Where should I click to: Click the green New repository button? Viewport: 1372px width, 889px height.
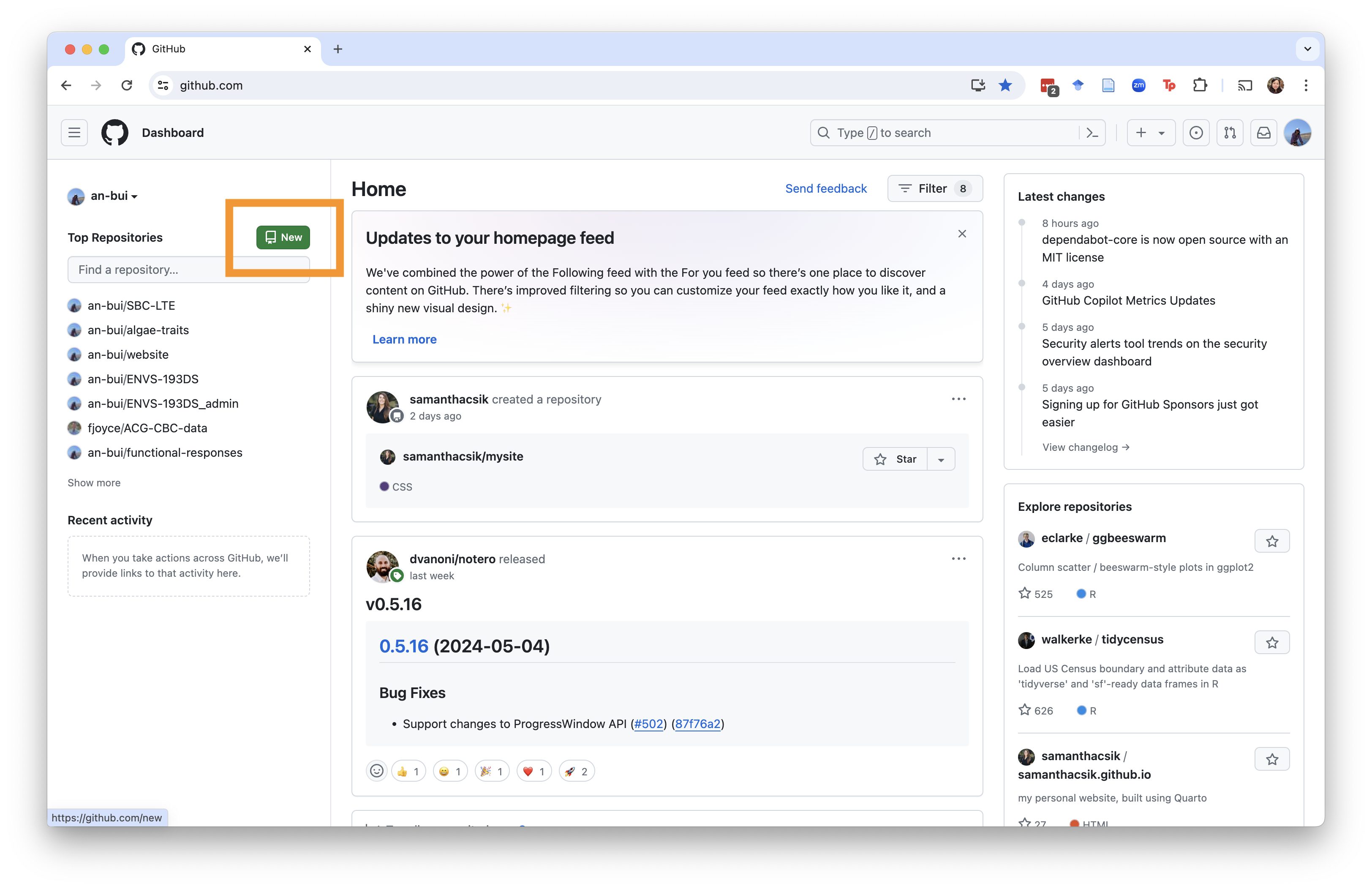[283, 237]
